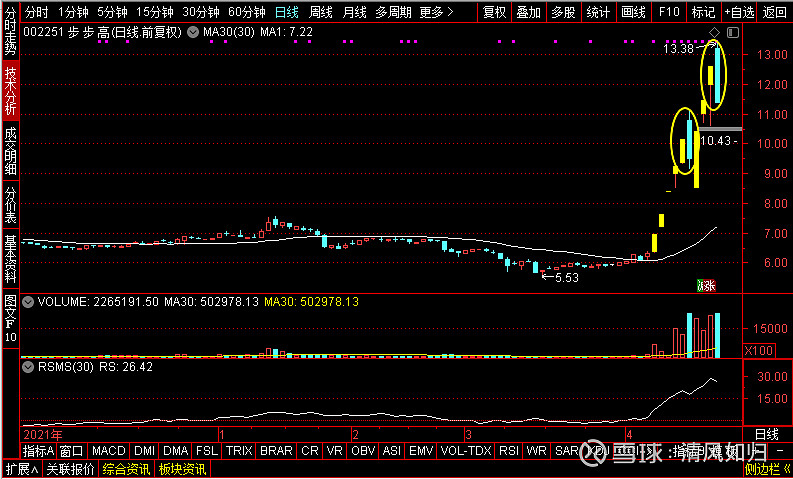Image resolution: width=793 pixels, height=479 pixels.
Task: Open the 图文F10 side panel
Action: coord(10,317)
